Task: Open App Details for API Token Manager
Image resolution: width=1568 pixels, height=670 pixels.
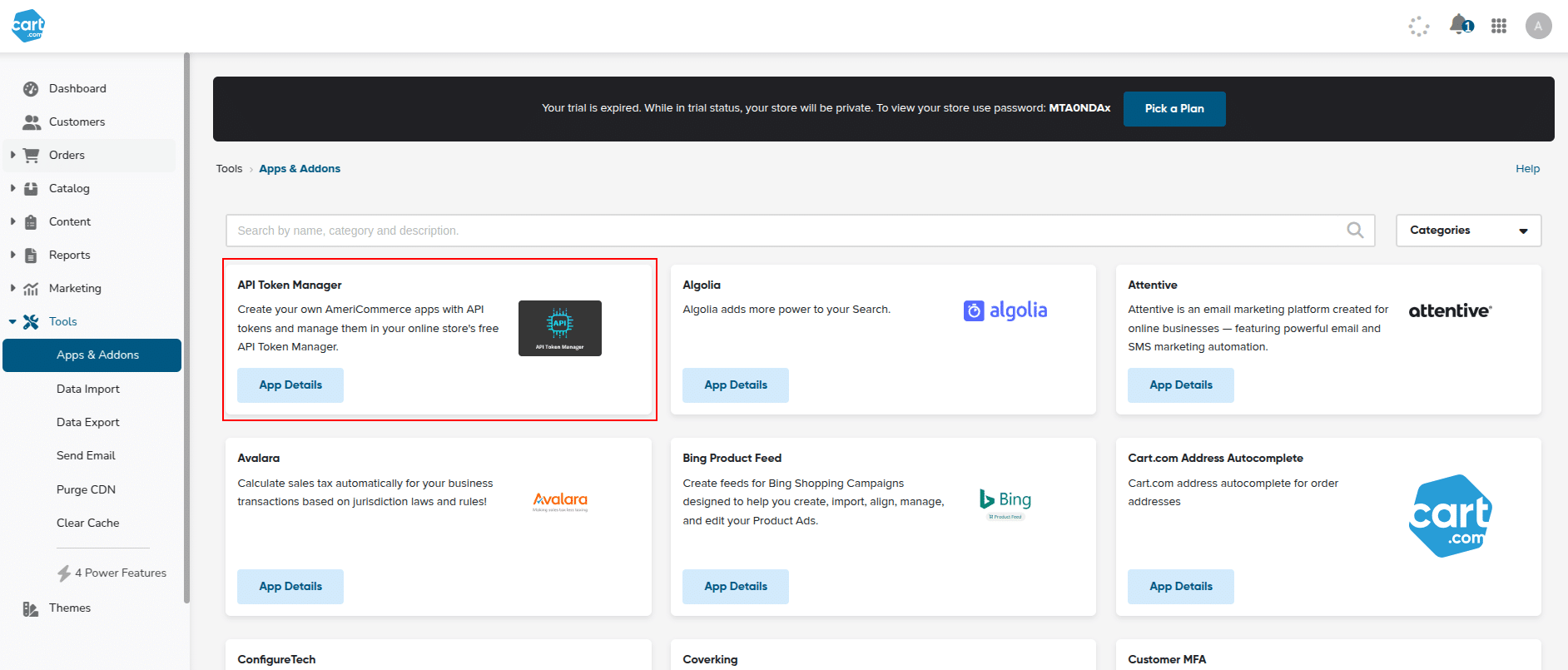Action: [x=290, y=385]
